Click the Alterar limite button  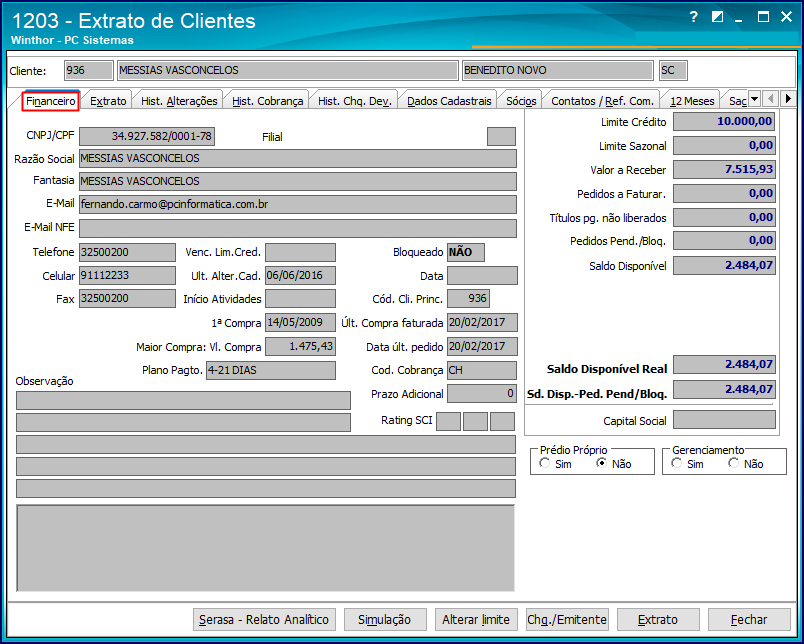pos(476,619)
